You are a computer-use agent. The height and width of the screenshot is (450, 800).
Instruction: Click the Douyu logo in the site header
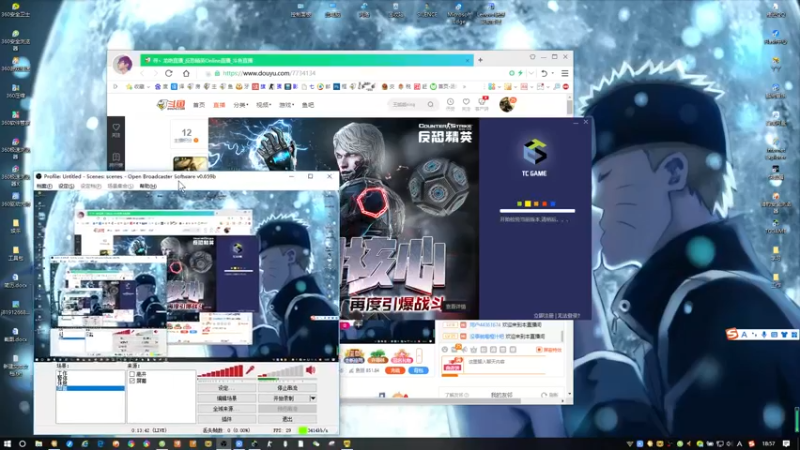tap(171, 105)
